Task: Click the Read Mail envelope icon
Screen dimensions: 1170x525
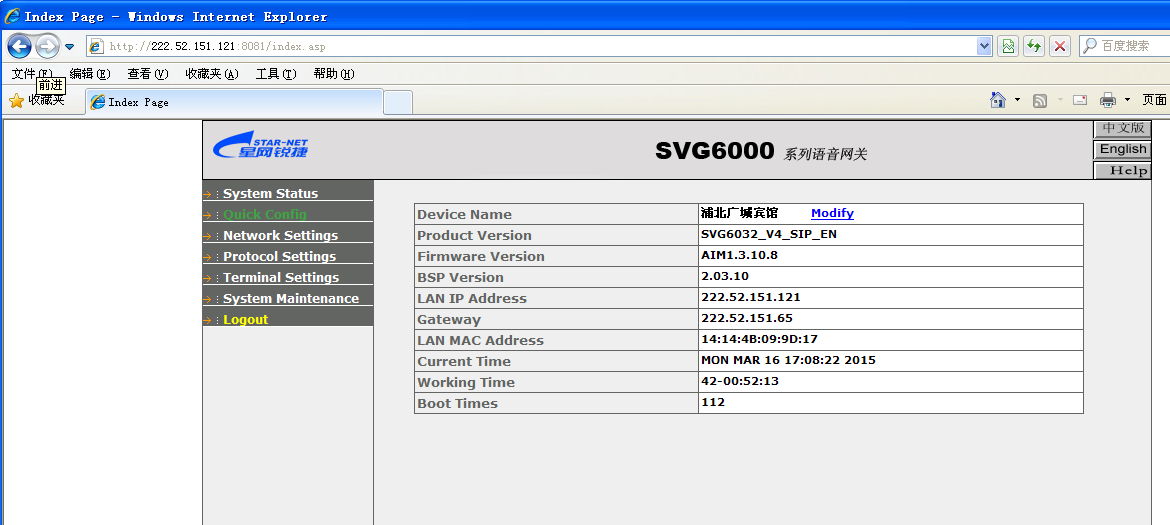Action: click(x=1080, y=100)
